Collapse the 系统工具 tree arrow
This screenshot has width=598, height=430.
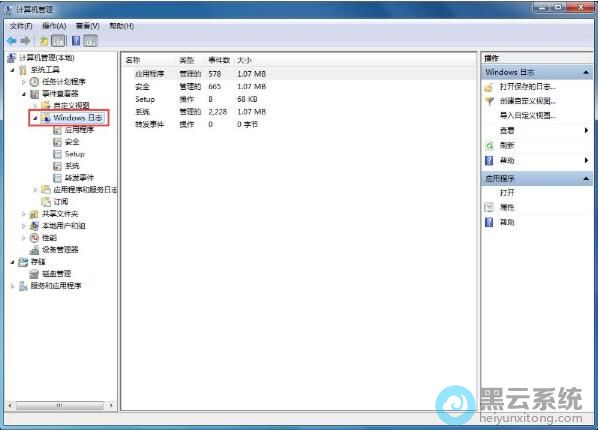pos(13,70)
